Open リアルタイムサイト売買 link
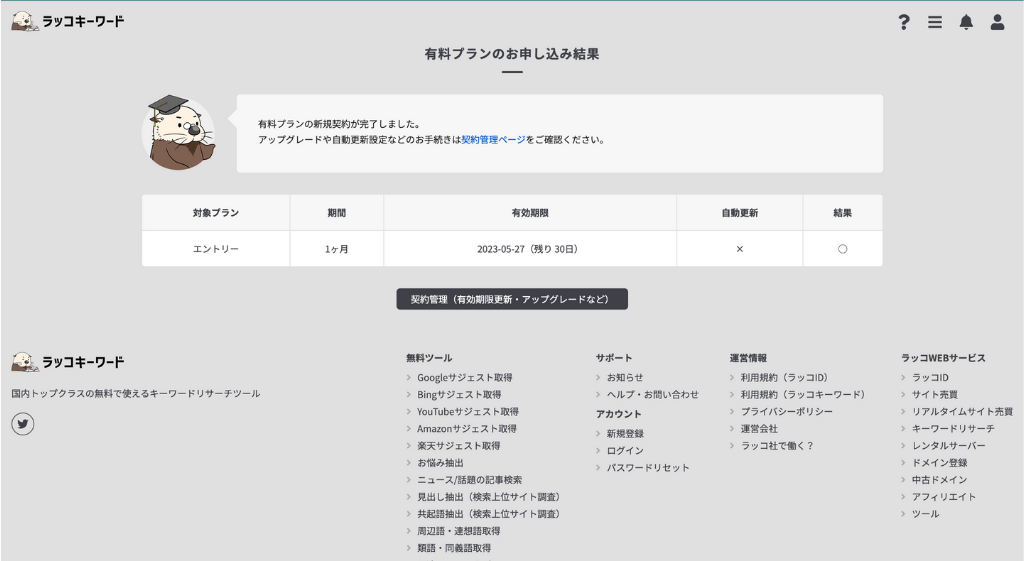Viewport: 1024px width, 561px height. pyautogui.click(x=963, y=411)
